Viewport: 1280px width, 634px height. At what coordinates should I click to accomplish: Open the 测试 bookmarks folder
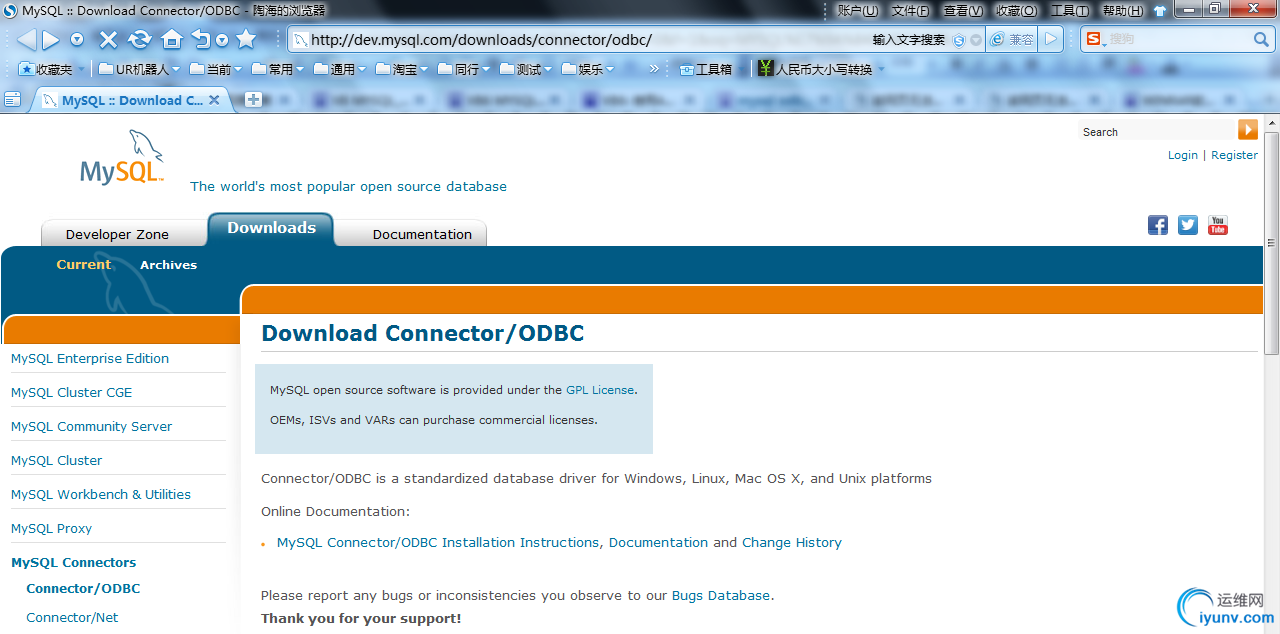[525, 69]
